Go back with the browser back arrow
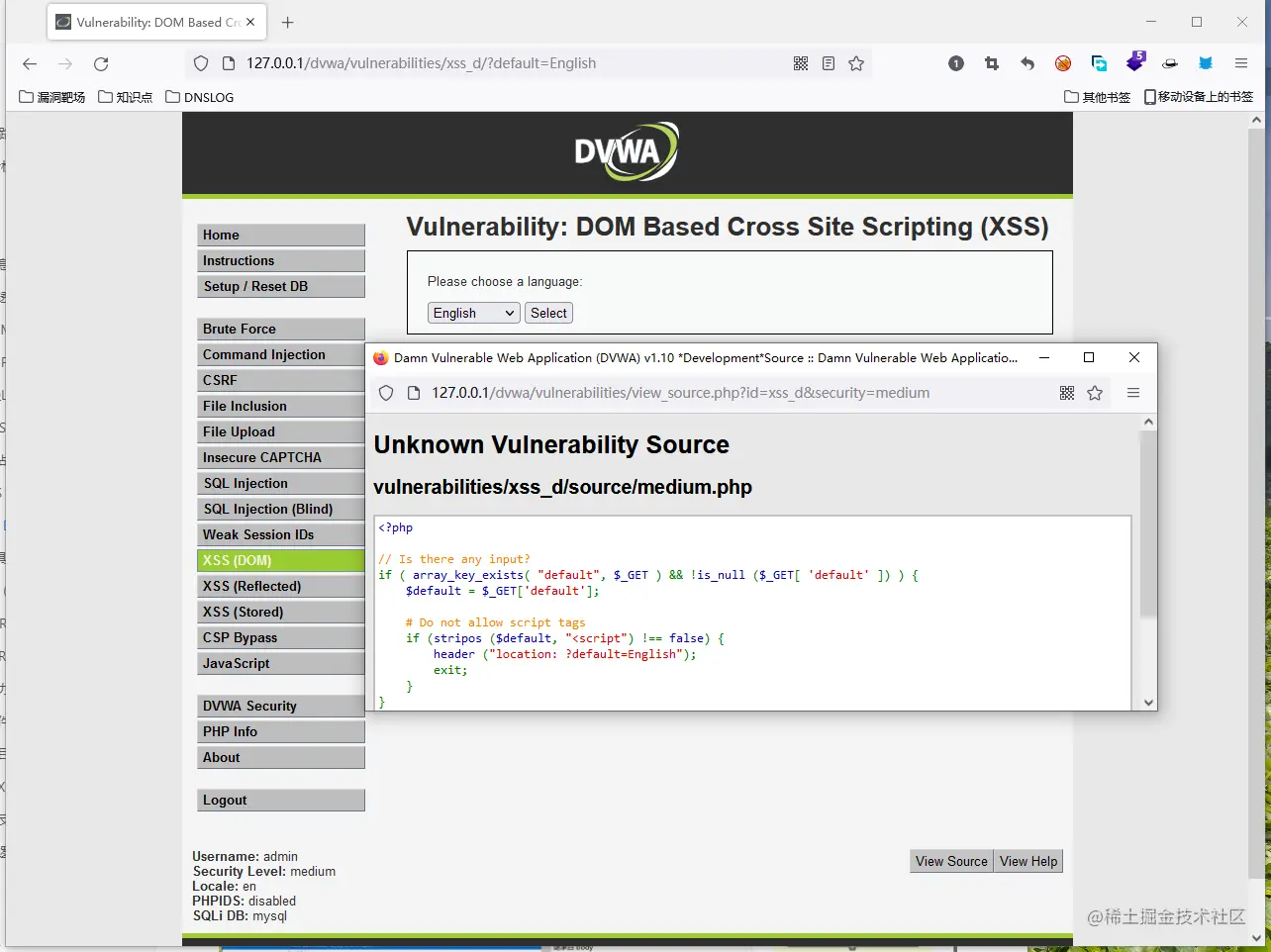The height and width of the screenshot is (952, 1271). (x=30, y=63)
